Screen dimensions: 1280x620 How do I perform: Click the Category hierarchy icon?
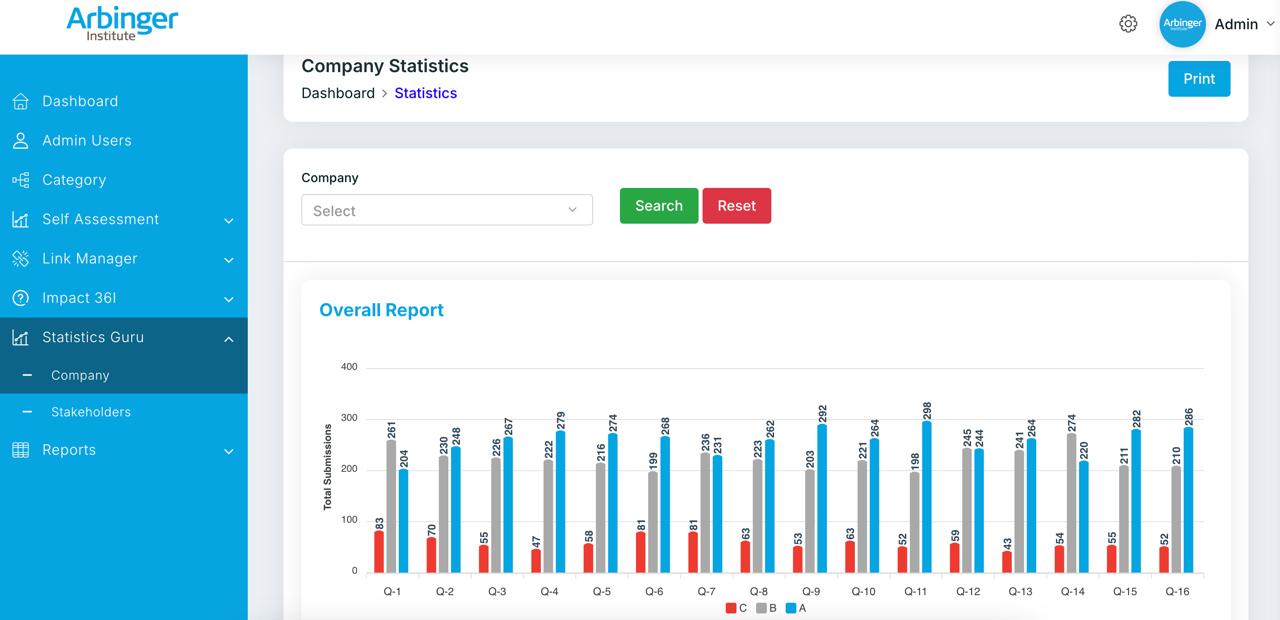(x=20, y=180)
